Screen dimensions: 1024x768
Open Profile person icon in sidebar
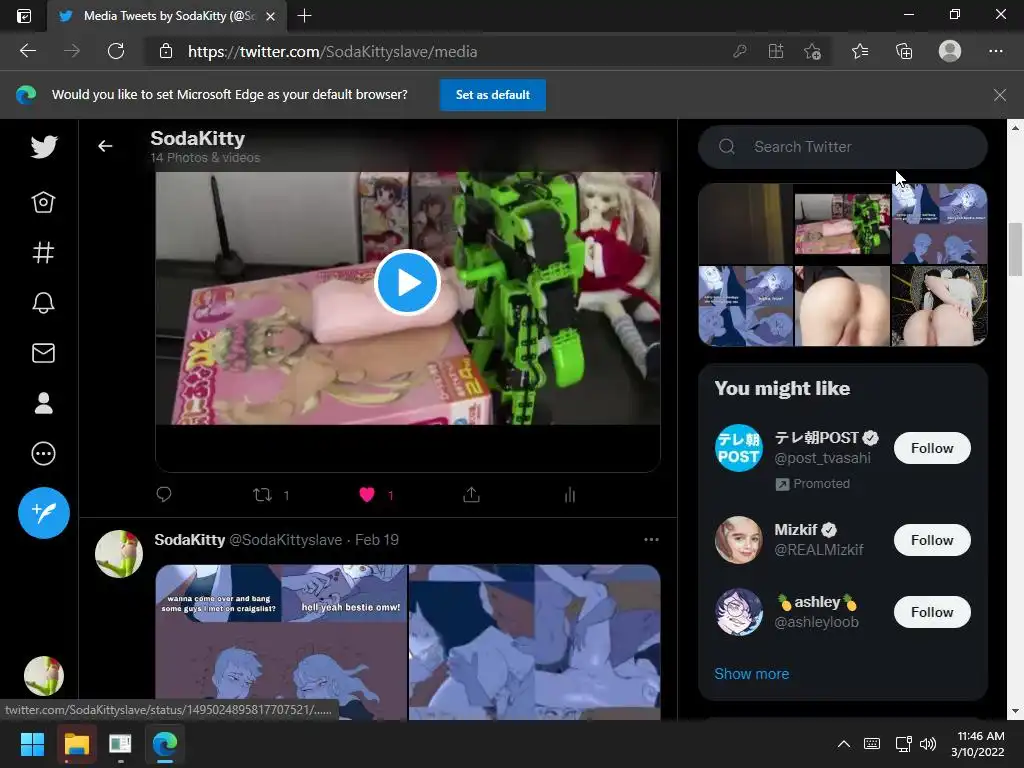[x=43, y=403]
